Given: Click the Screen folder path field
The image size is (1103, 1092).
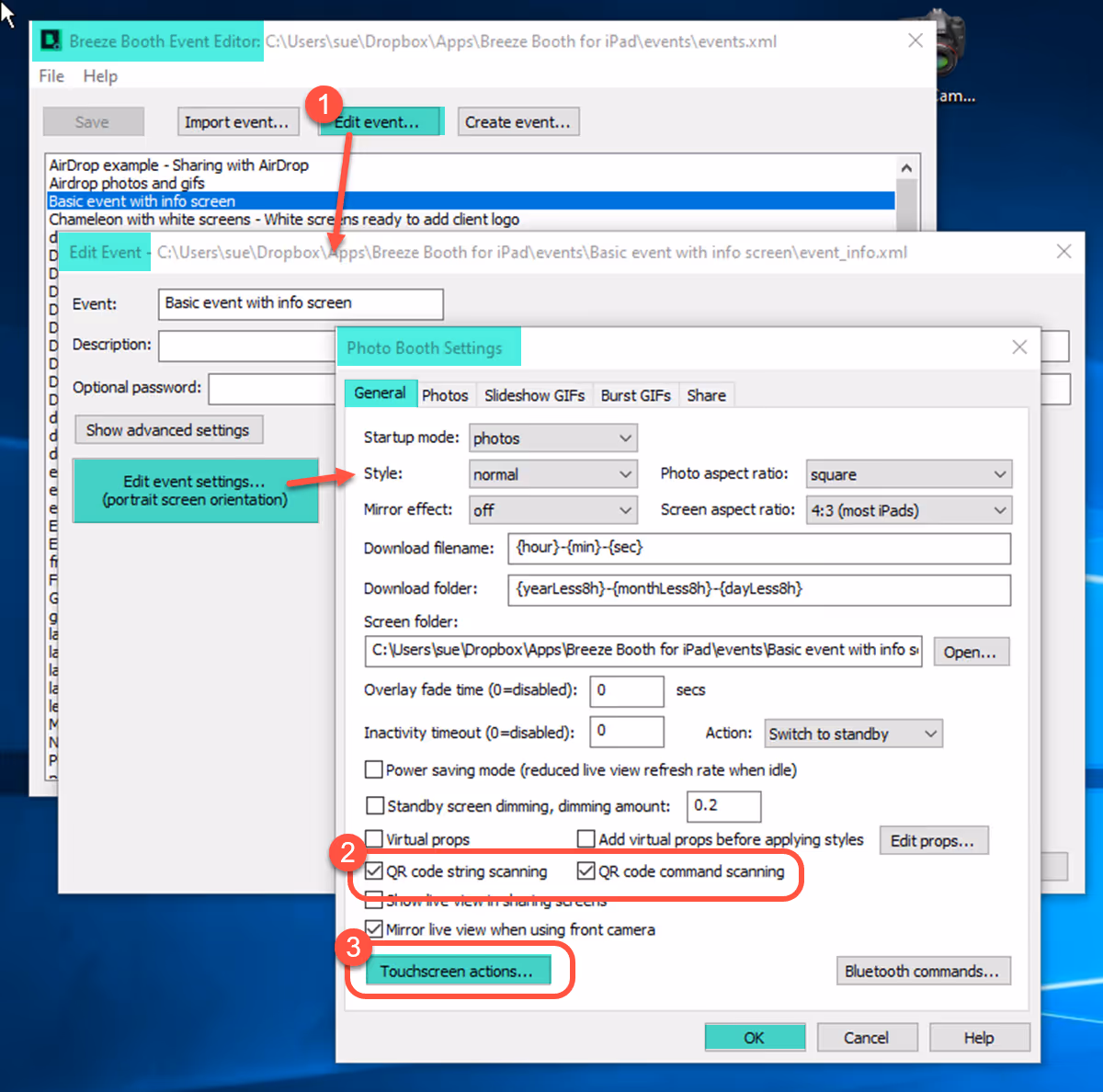Looking at the screenshot, I should (x=643, y=651).
